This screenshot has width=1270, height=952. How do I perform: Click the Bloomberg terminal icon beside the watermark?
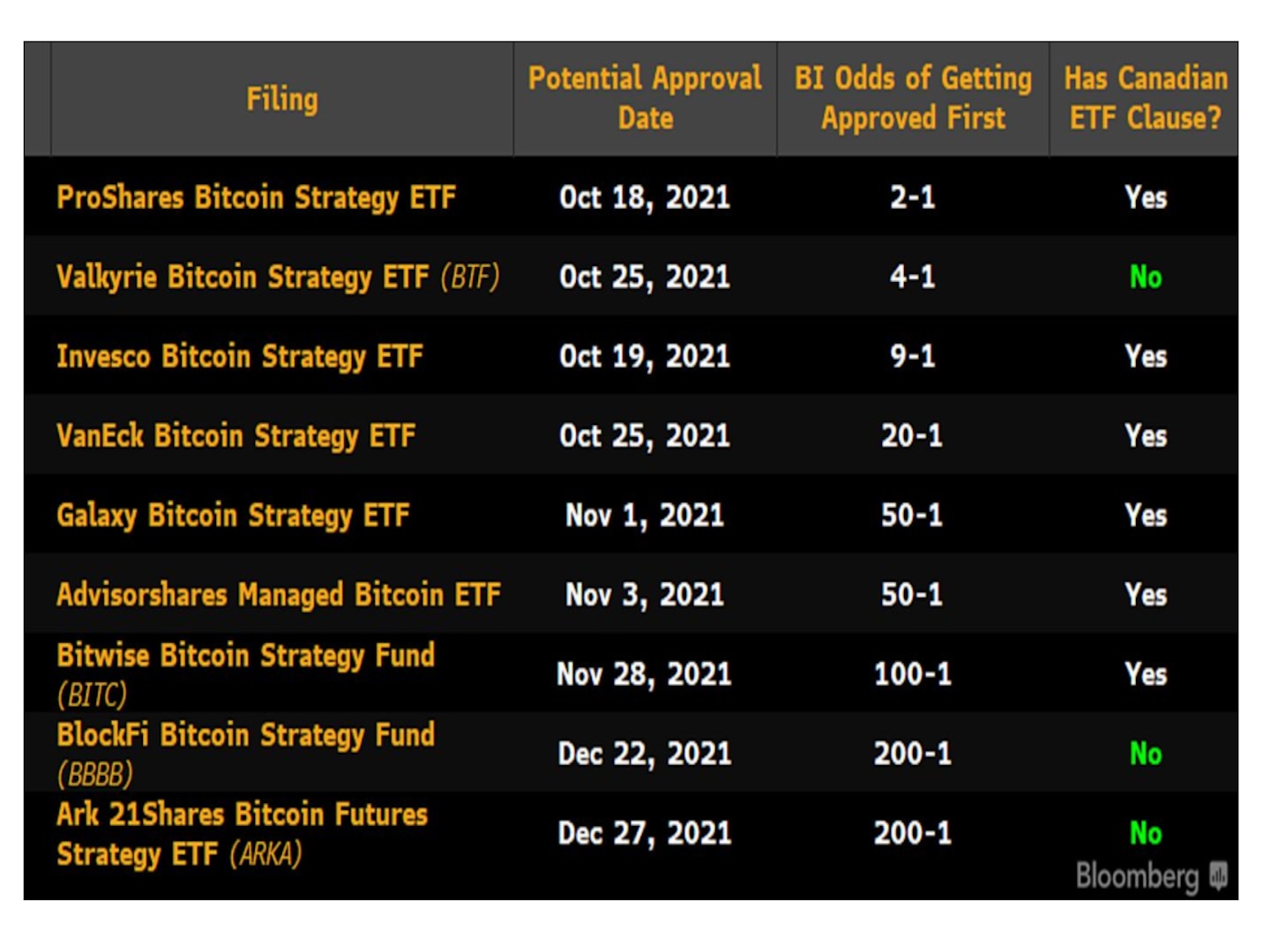point(1218,876)
